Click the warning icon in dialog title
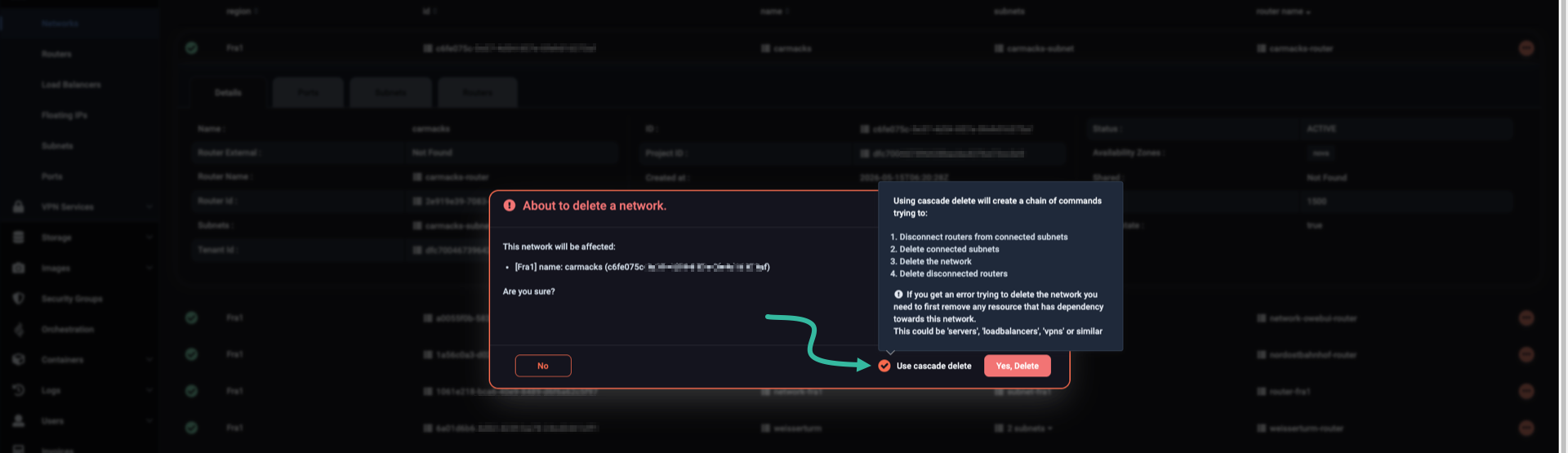 [x=510, y=206]
